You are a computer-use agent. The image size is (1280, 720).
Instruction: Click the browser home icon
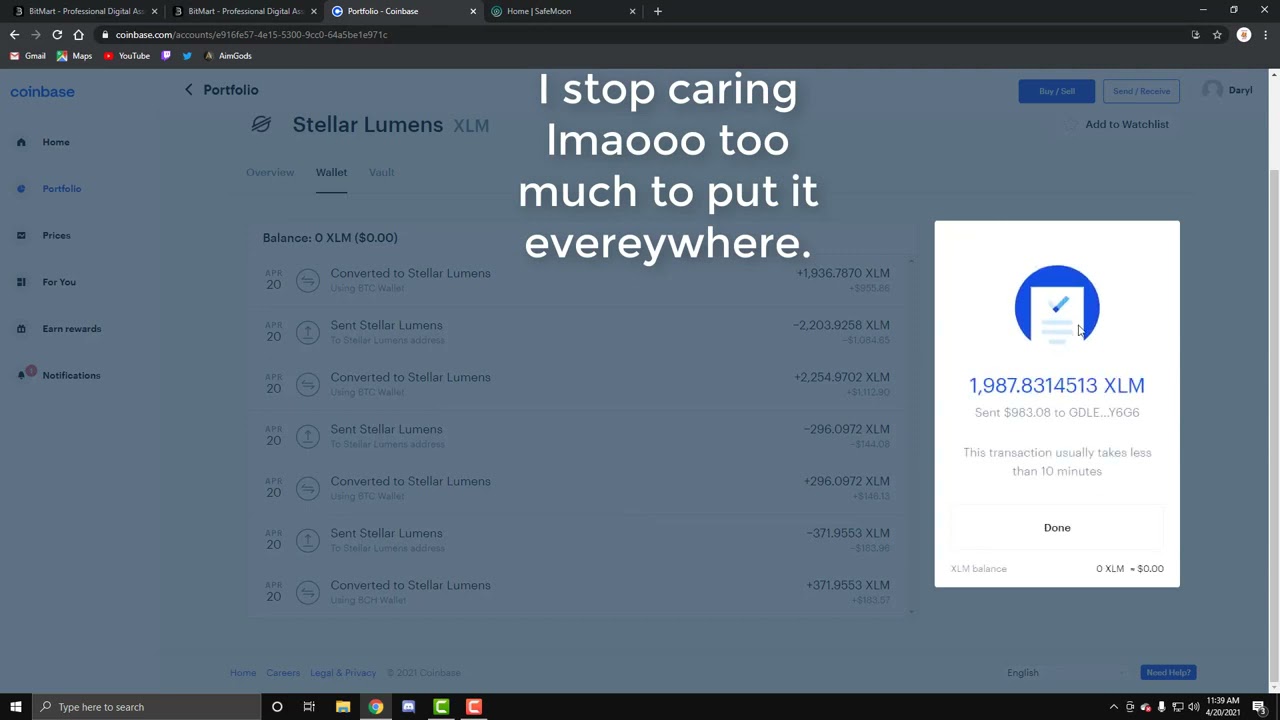pyautogui.click(x=78, y=35)
